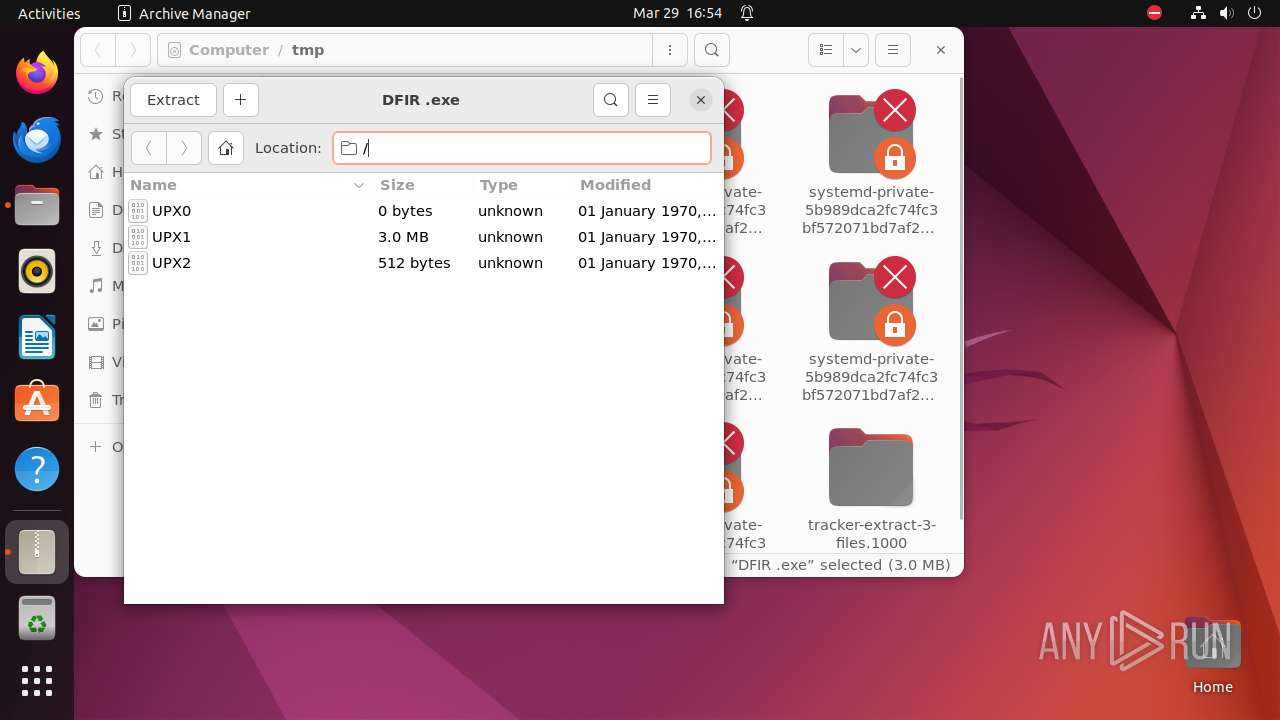Select the UPX1 entry
The width and height of the screenshot is (1280, 720).
click(424, 237)
